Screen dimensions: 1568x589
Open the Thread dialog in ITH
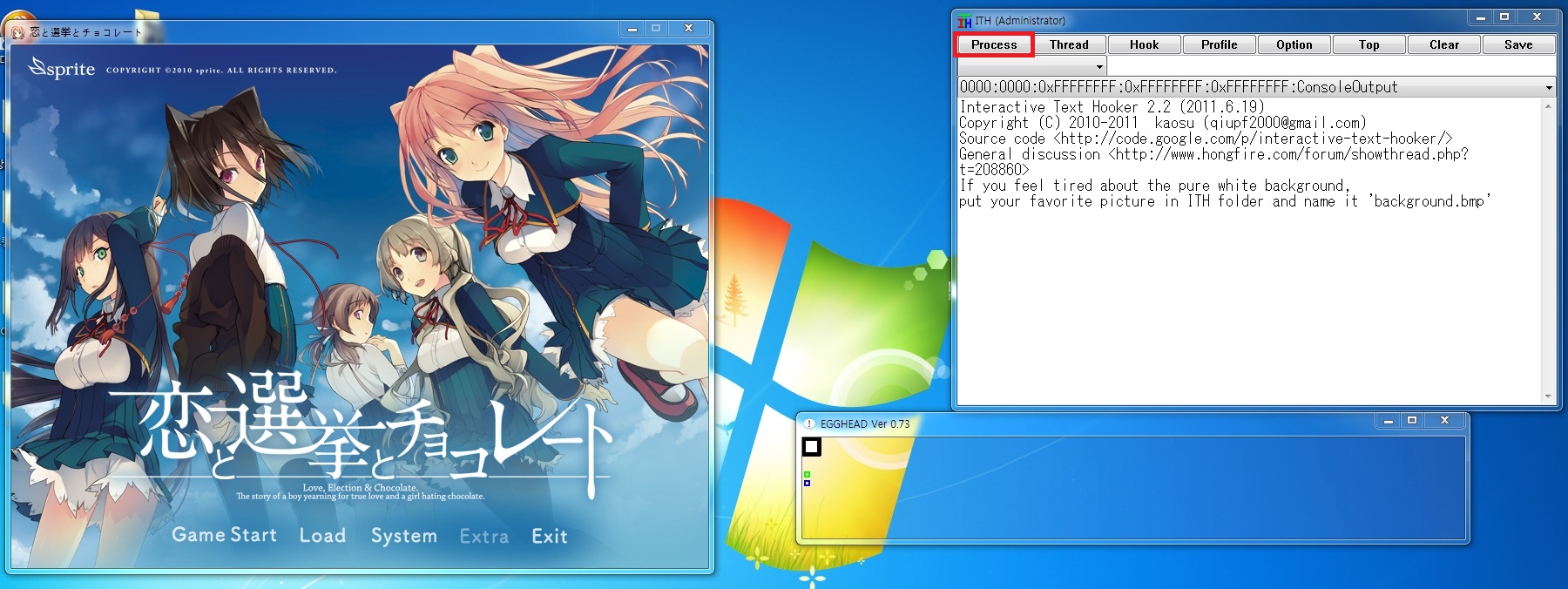[1069, 44]
